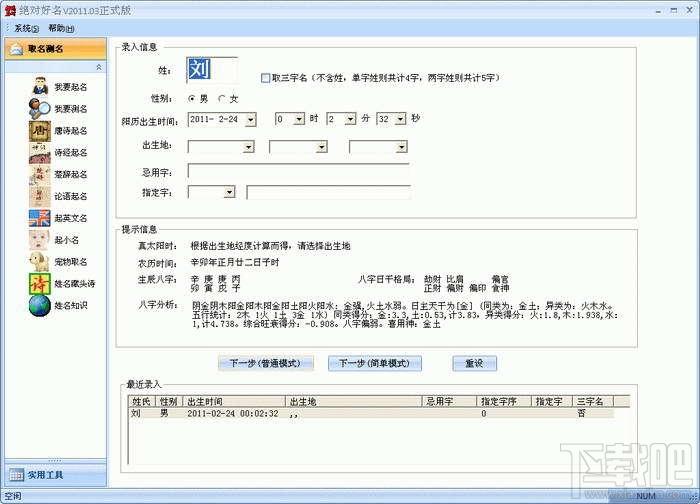Open 唐诗起名 icon in sidebar
The height and width of the screenshot is (504, 700).
[x=40, y=131]
